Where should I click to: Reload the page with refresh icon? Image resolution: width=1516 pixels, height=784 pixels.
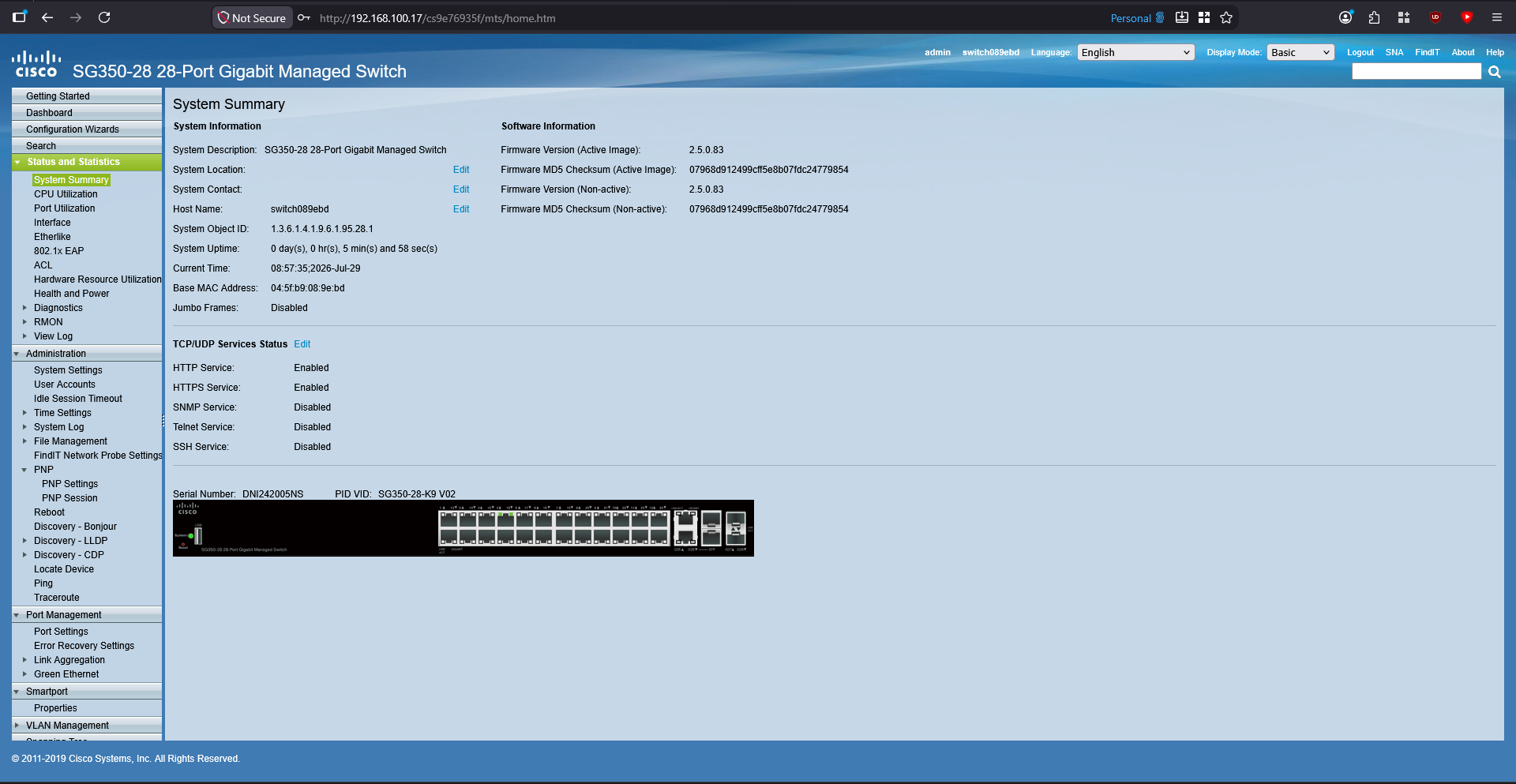tap(104, 17)
